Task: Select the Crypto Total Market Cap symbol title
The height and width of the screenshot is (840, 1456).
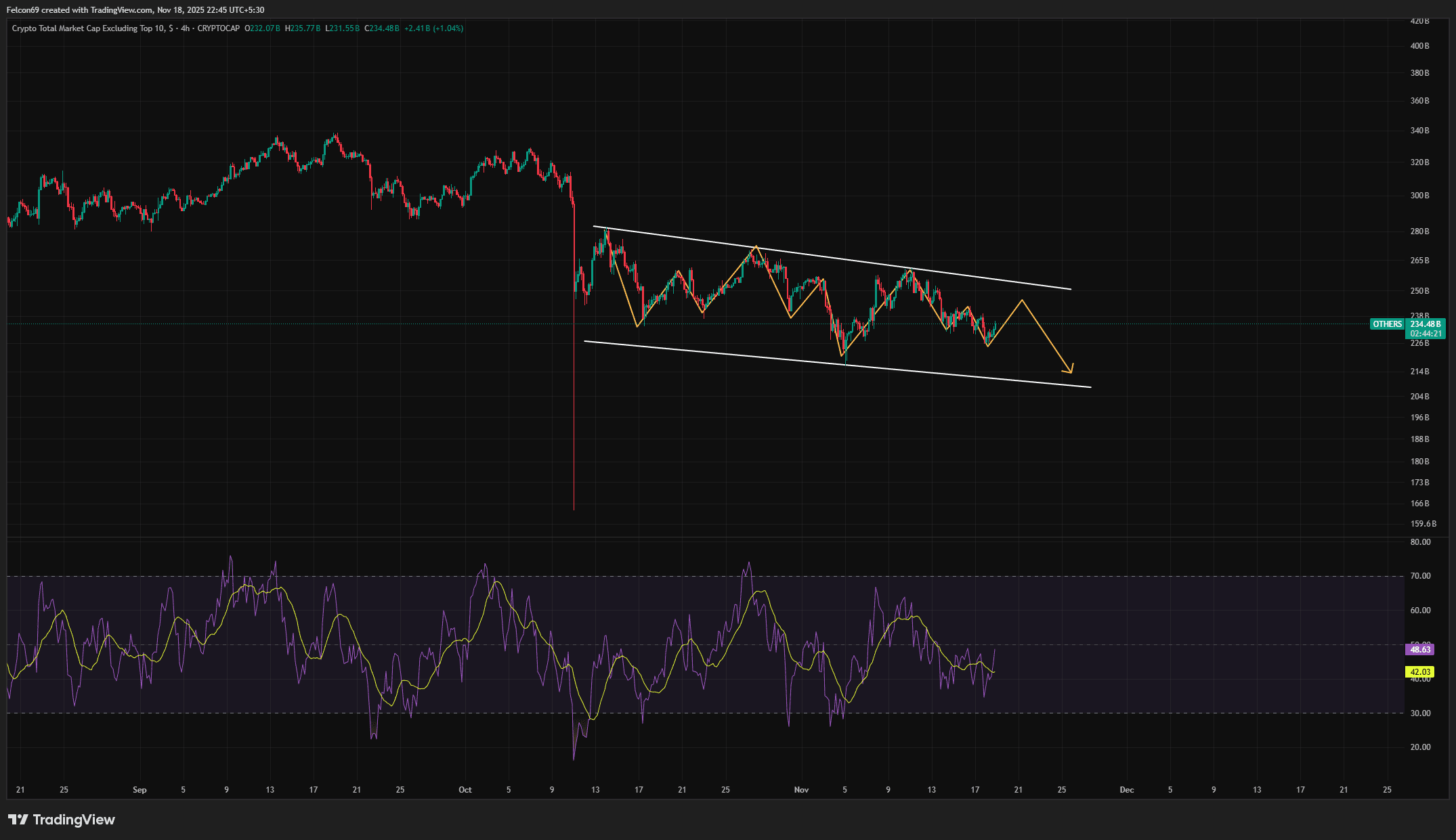Action: point(92,28)
